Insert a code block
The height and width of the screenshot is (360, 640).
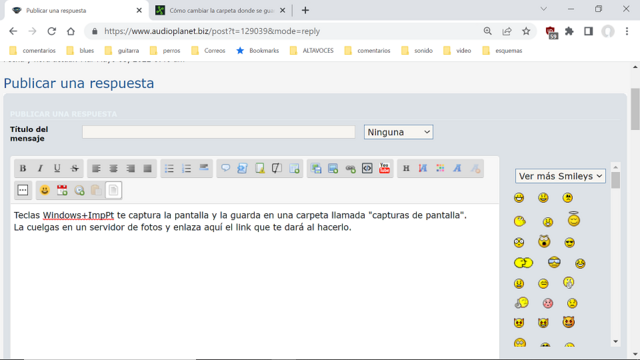367,168
